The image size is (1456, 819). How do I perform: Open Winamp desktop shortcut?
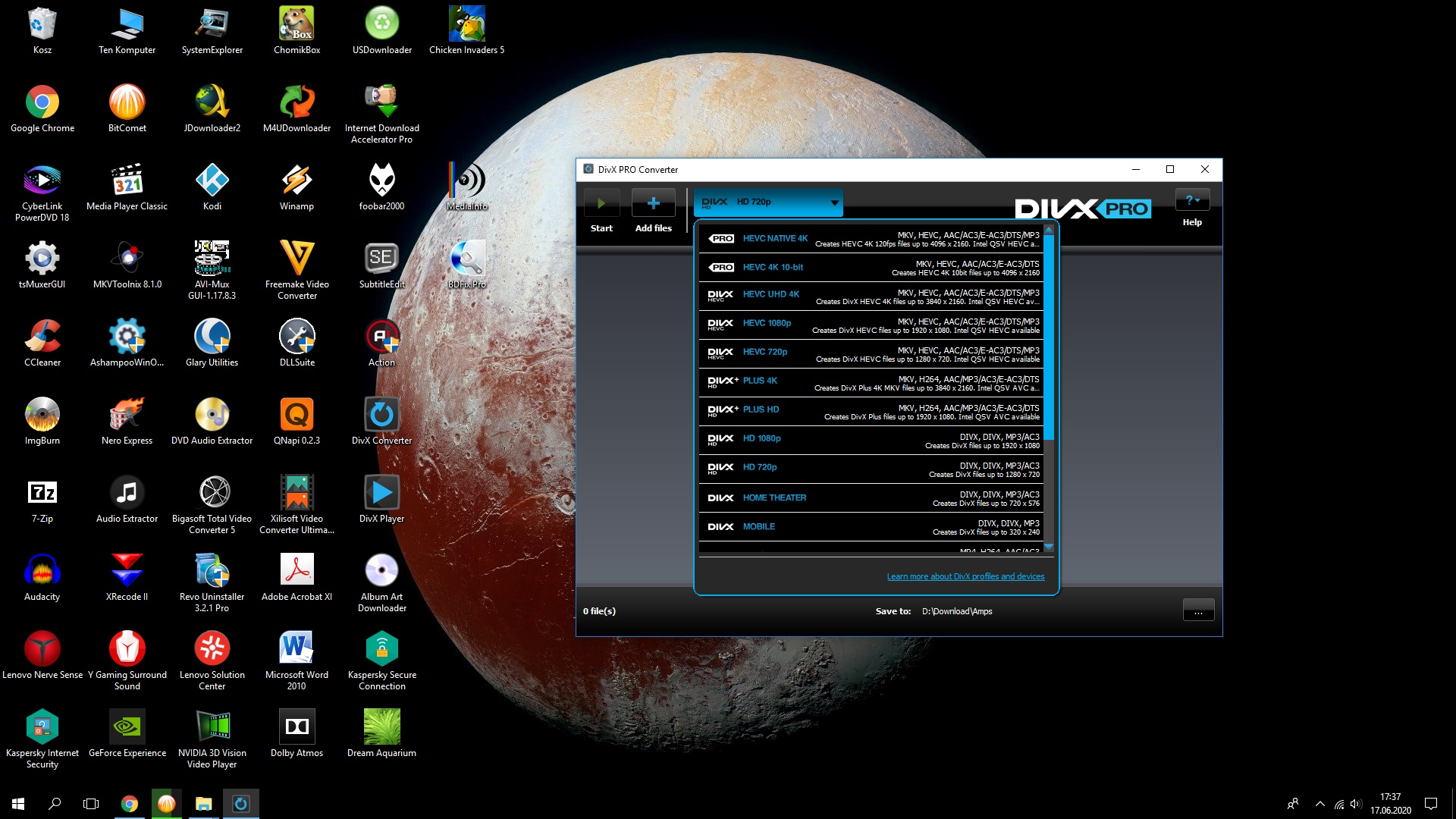[x=297, y=187]
